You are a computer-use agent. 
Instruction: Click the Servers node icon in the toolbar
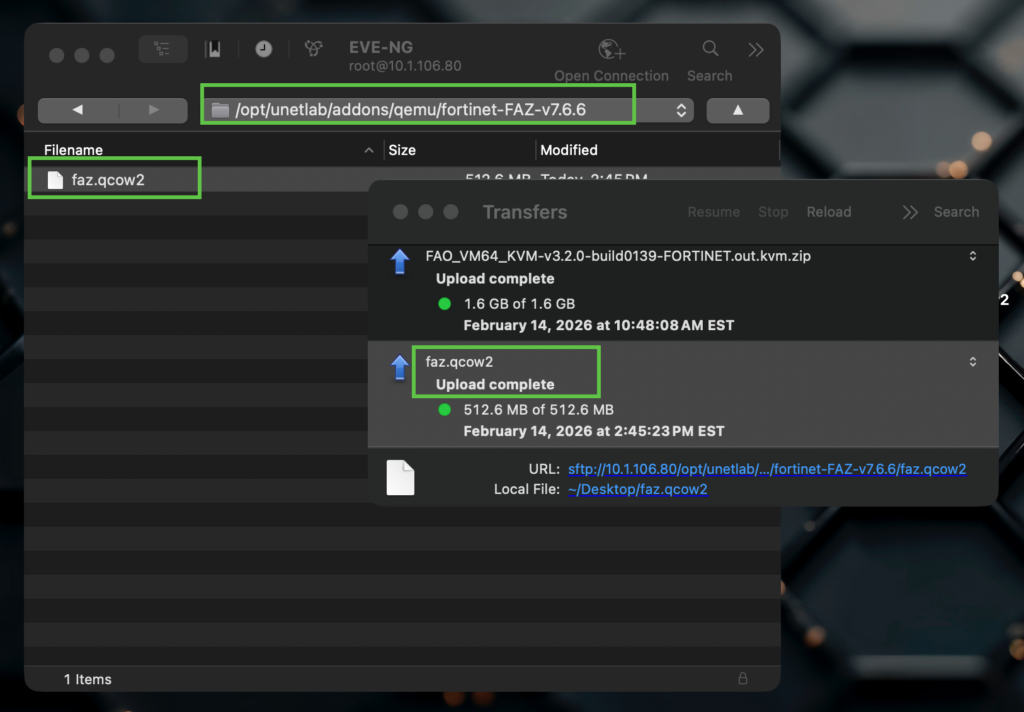313,48
